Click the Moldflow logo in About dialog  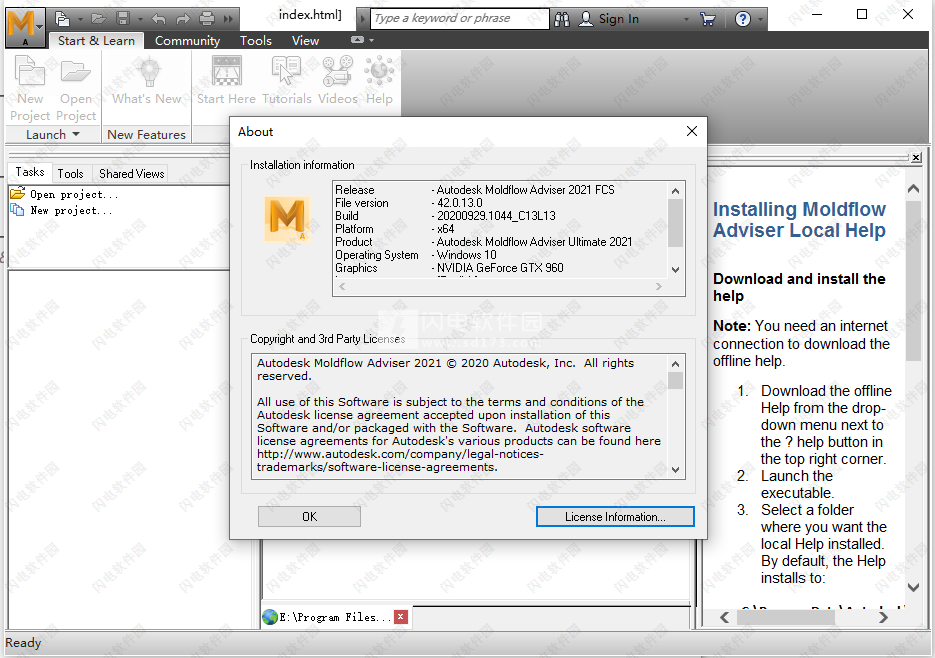287,219
